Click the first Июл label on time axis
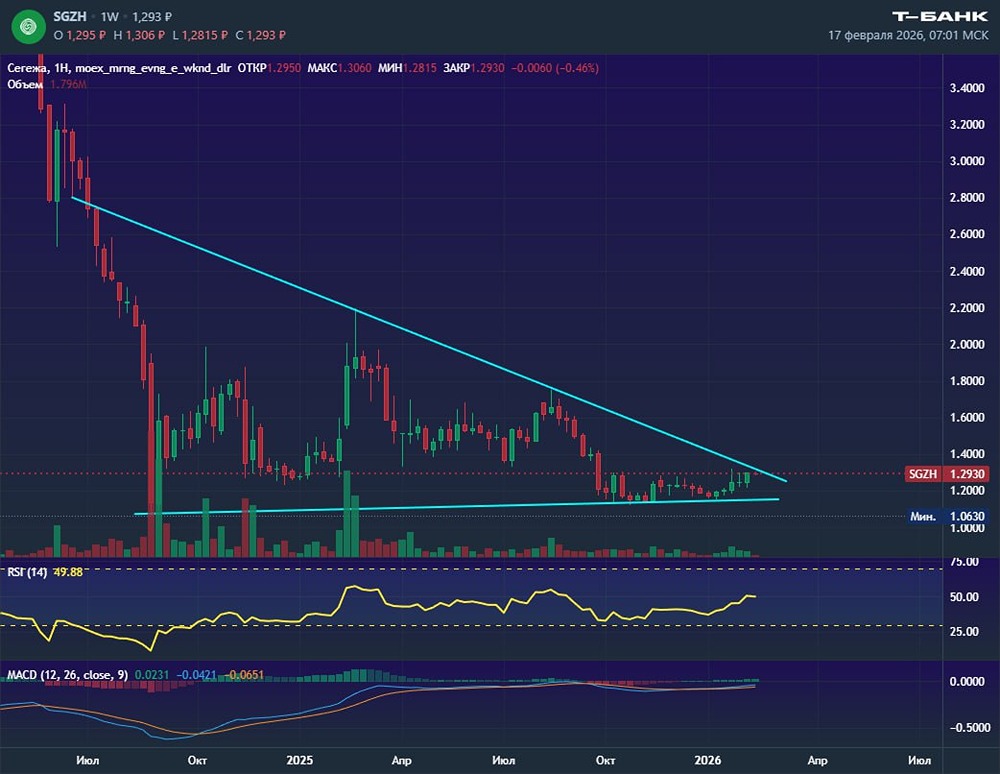1000x774 pixels. [x=87, y=760]
